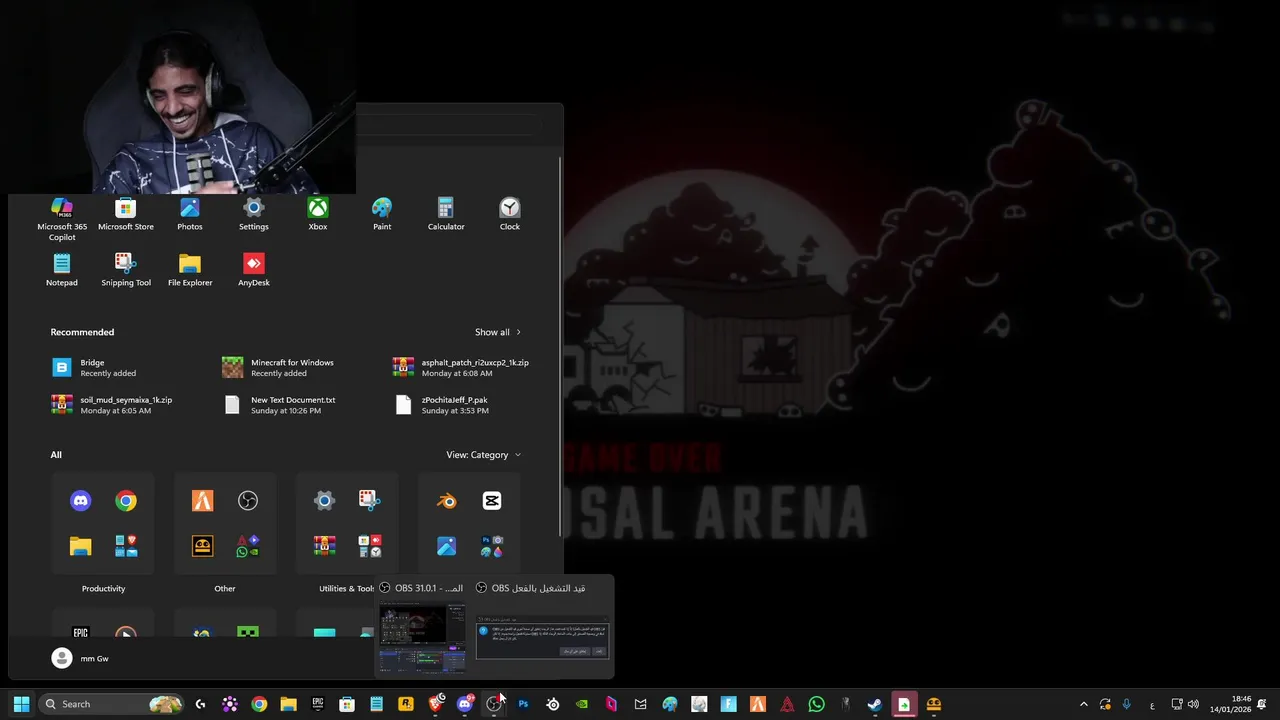Screen dimensions: 1280x720
Task: Open the Productivity category folder label
Action: coord(103,589)
